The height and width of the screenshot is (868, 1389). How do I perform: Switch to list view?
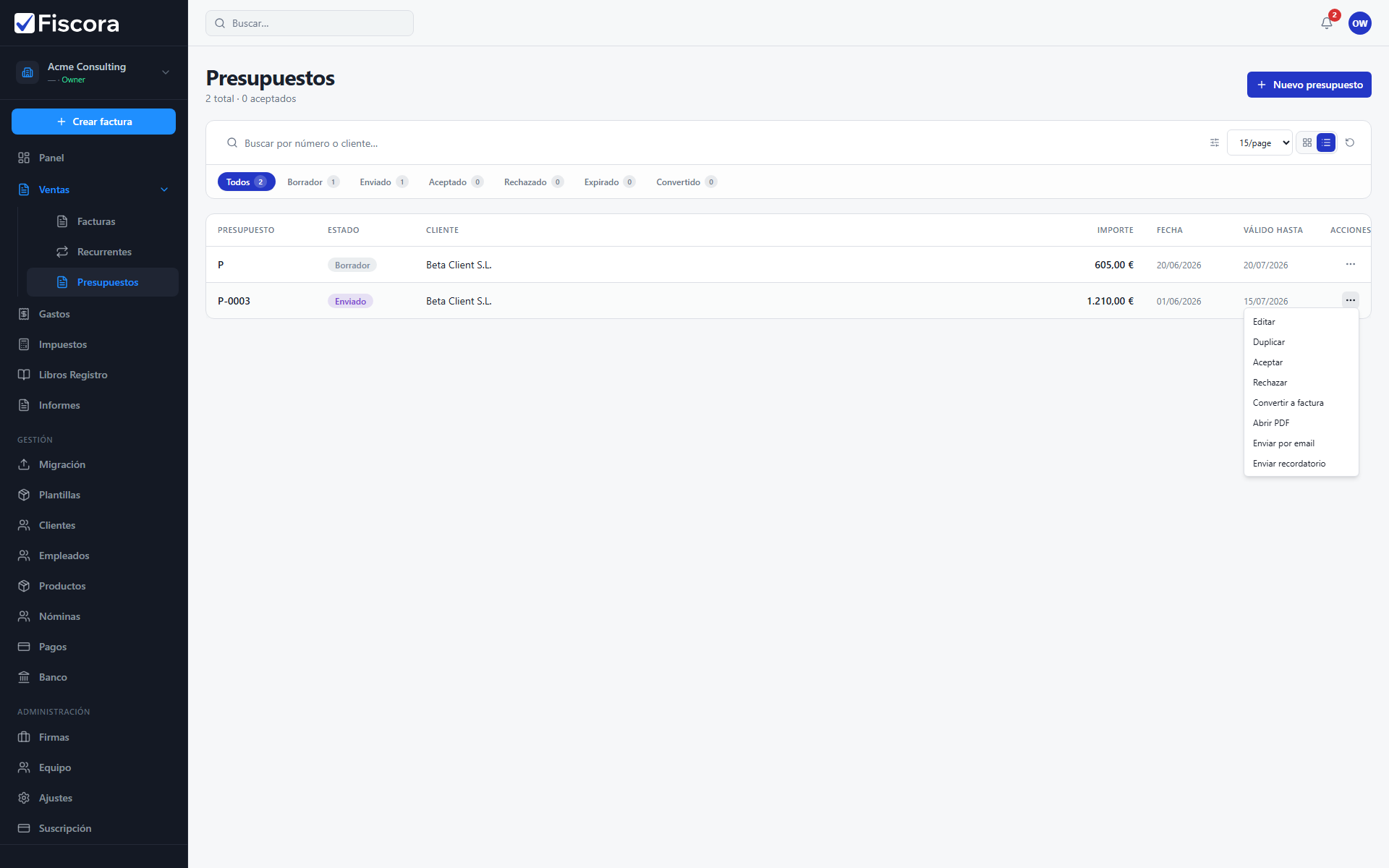[x=1326, y=142]
